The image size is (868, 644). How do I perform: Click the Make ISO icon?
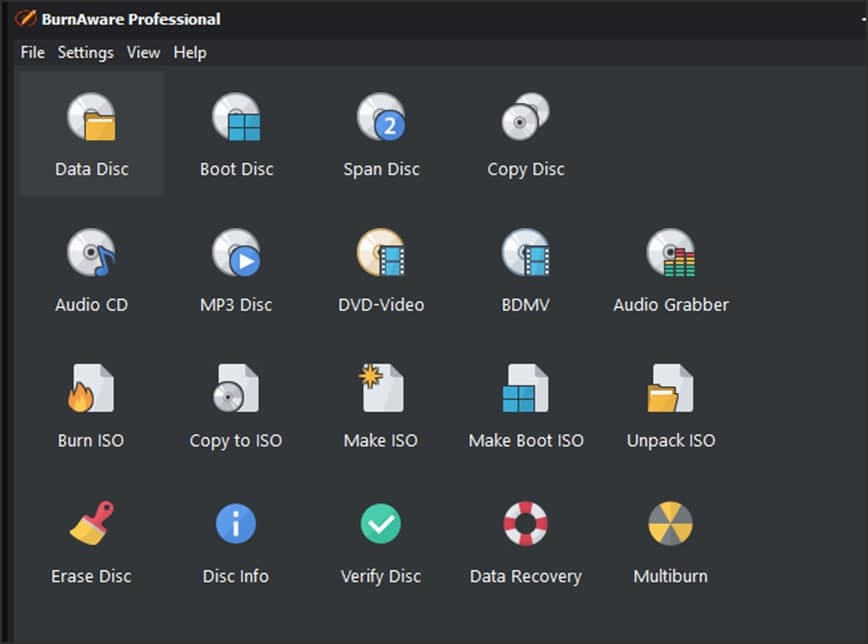click(x=381, y=390)
